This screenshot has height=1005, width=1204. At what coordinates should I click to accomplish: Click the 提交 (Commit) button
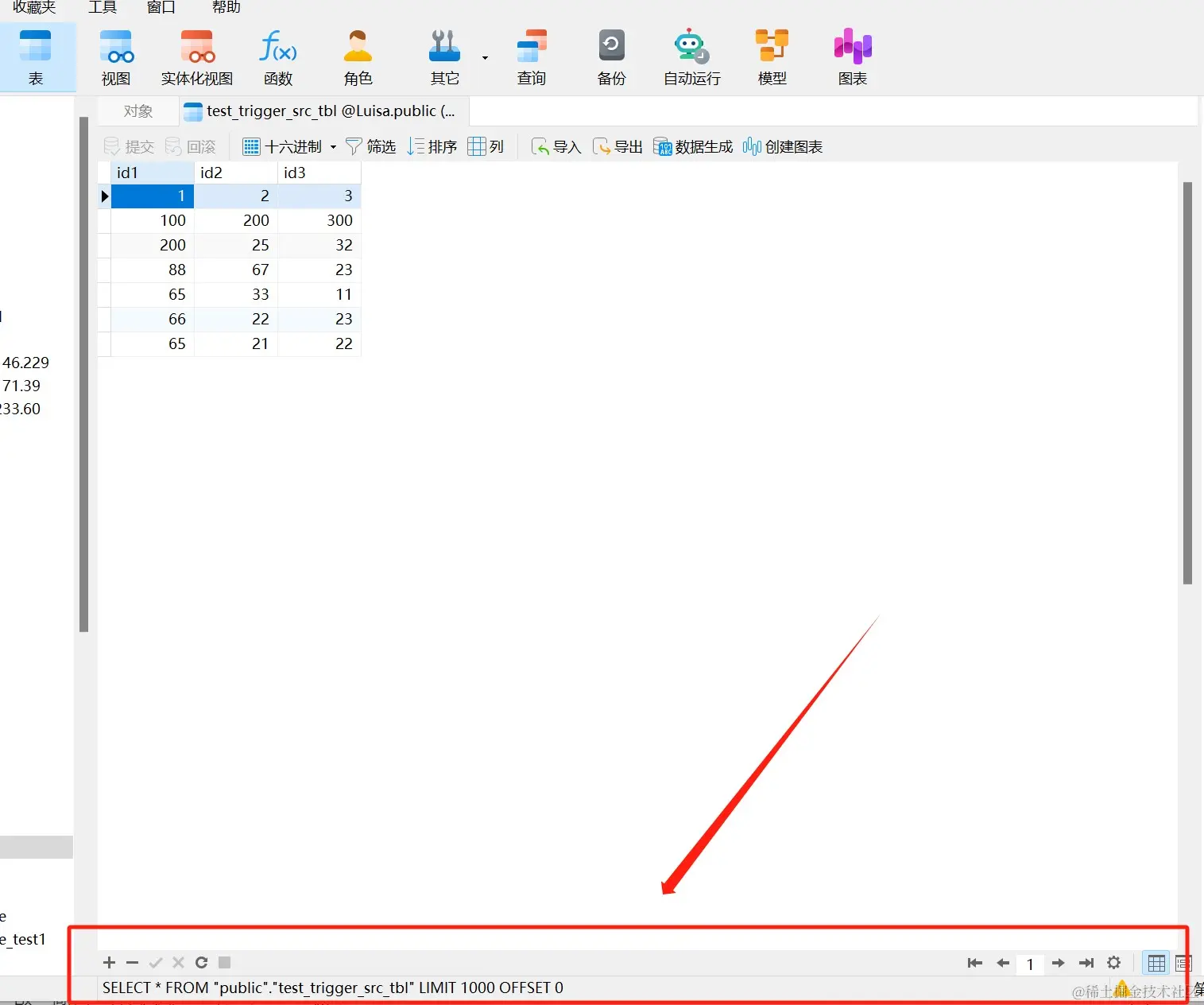[x=129, y=146]
